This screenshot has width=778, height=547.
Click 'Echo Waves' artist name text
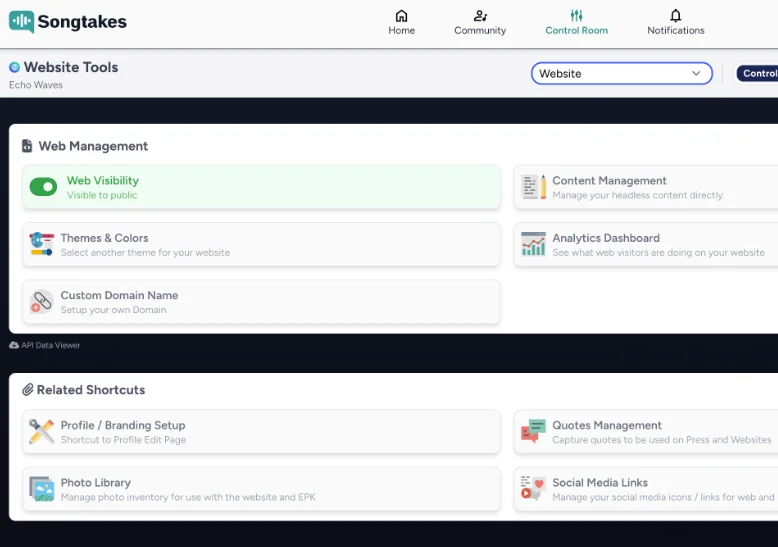pos(36,85)
